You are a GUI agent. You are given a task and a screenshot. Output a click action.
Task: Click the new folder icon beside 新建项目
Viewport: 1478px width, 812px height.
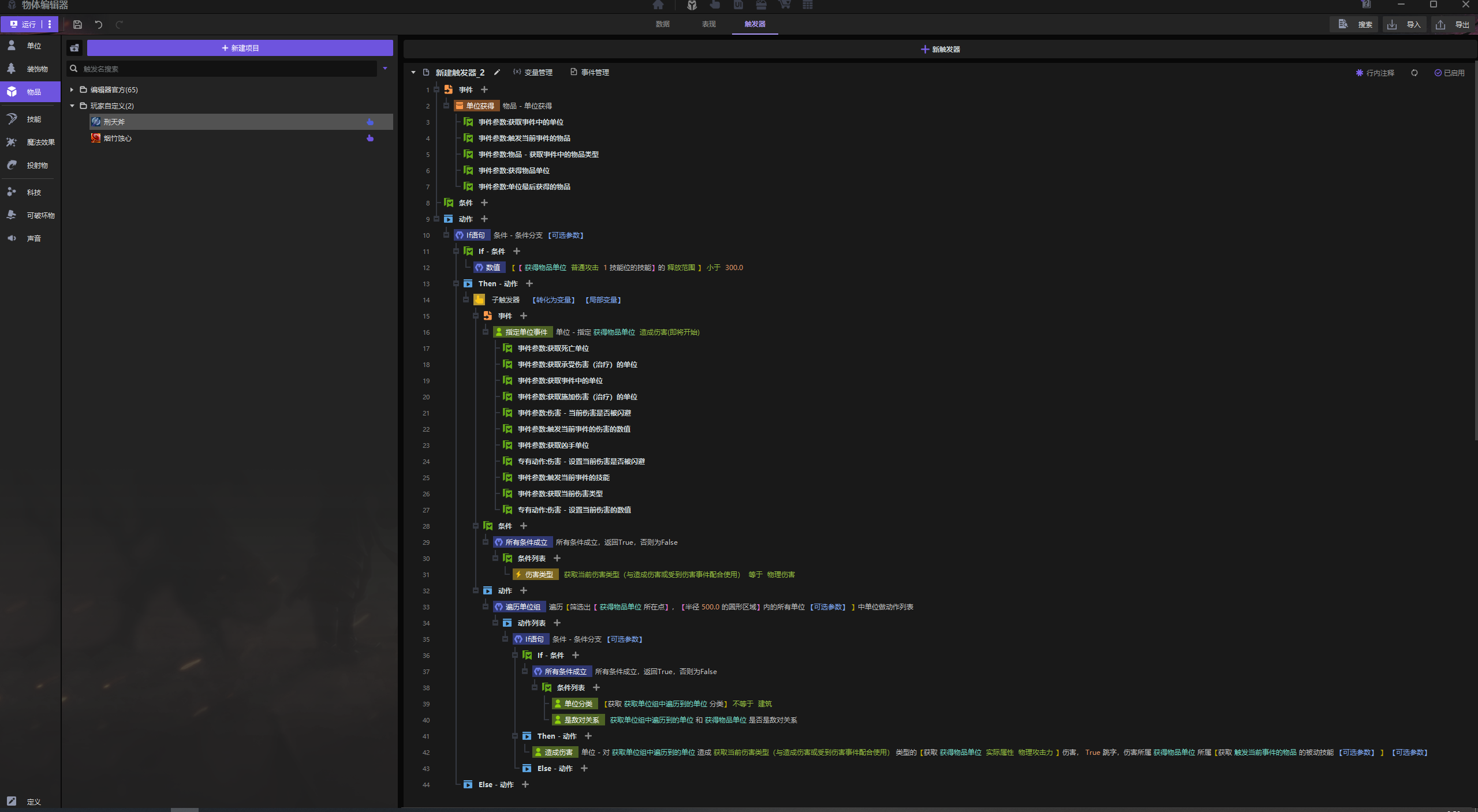(x=74, y=48)
